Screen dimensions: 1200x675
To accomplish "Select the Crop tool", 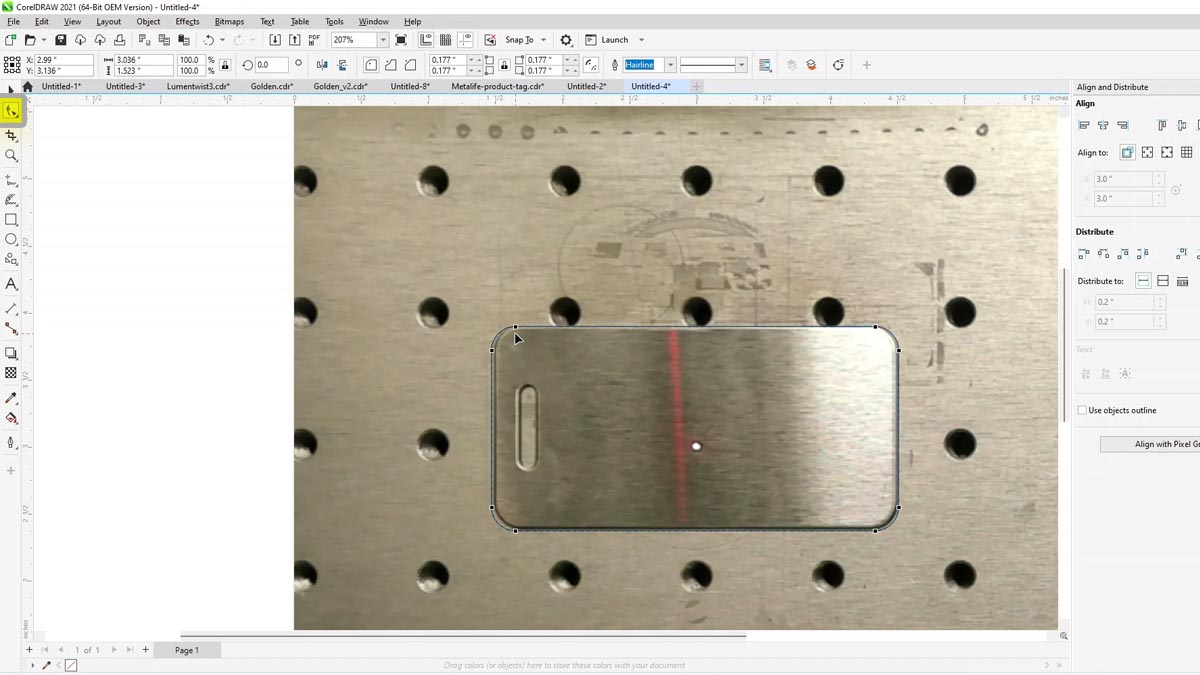I will 11,135.
